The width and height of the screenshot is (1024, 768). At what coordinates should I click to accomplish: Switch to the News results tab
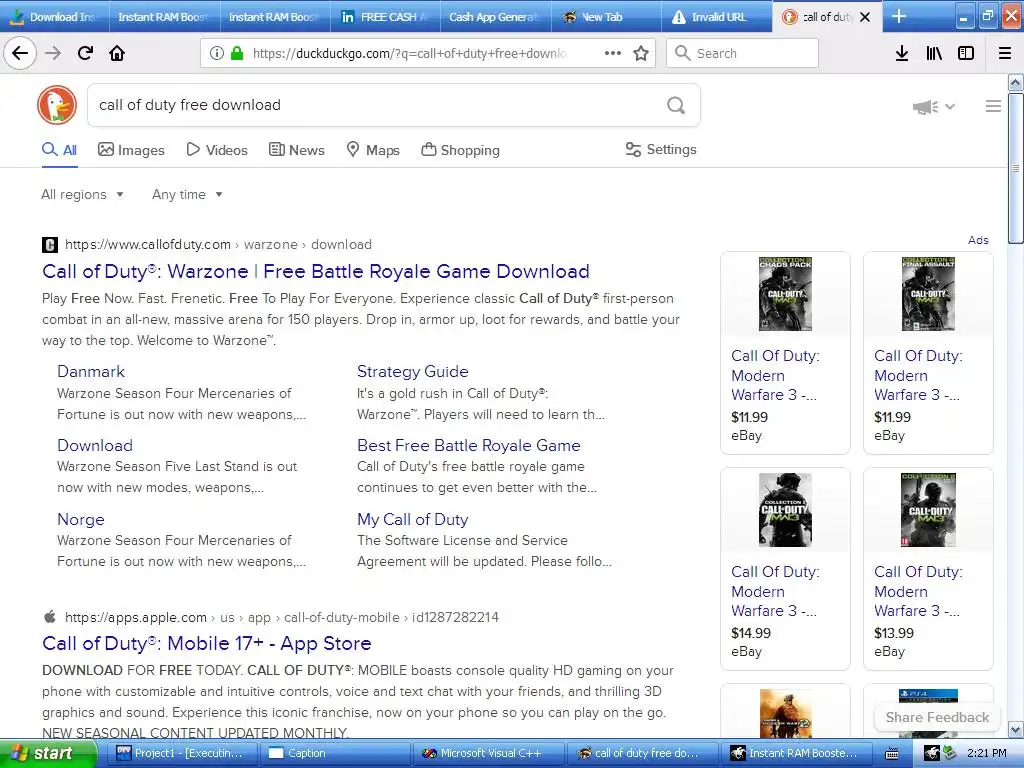(x=296, y=150)
